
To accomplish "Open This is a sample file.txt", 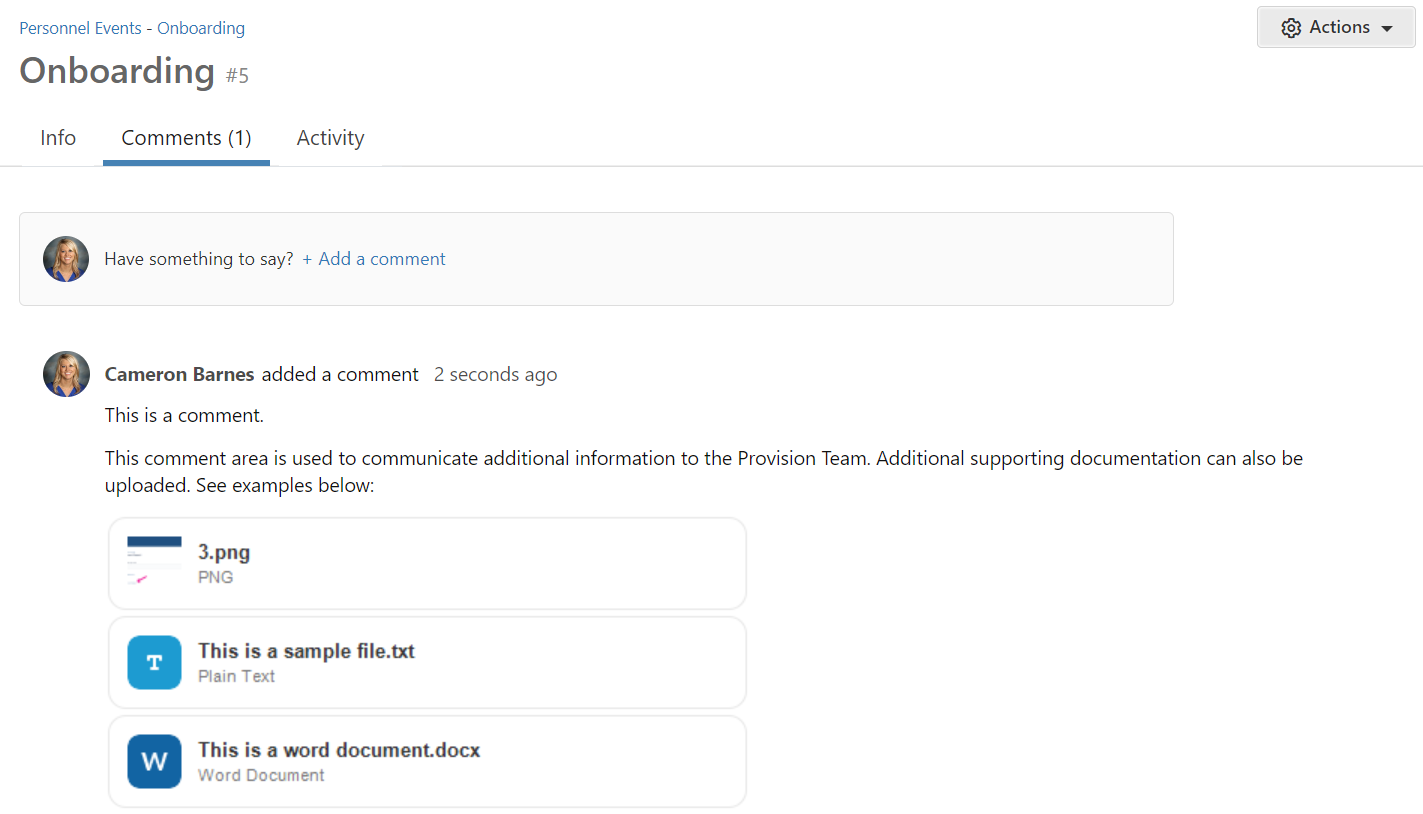I will 306,651.
